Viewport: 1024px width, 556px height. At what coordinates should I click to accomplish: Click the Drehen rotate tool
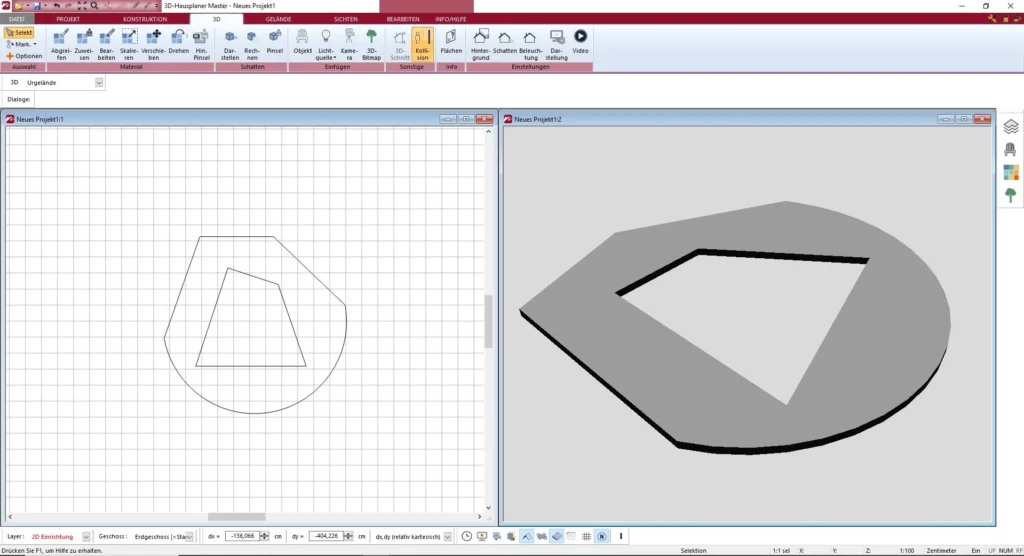[178, 44]
